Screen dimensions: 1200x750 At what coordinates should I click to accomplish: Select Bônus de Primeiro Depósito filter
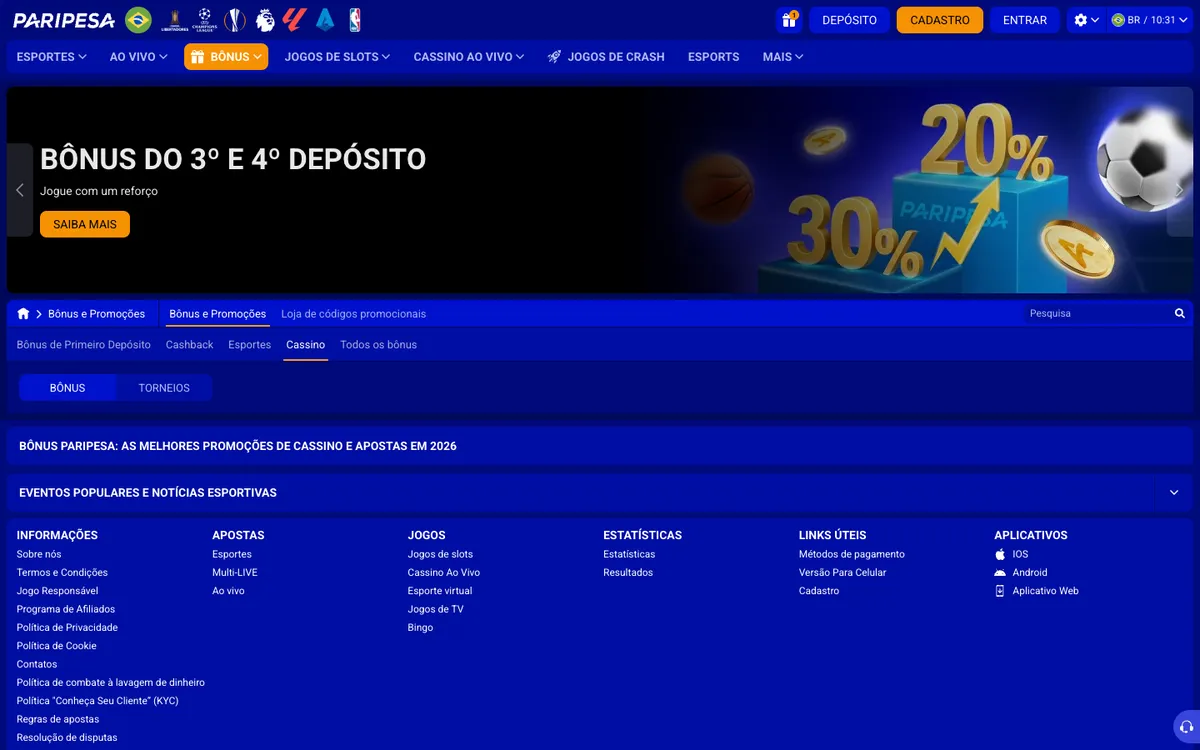tap(84, 345)
